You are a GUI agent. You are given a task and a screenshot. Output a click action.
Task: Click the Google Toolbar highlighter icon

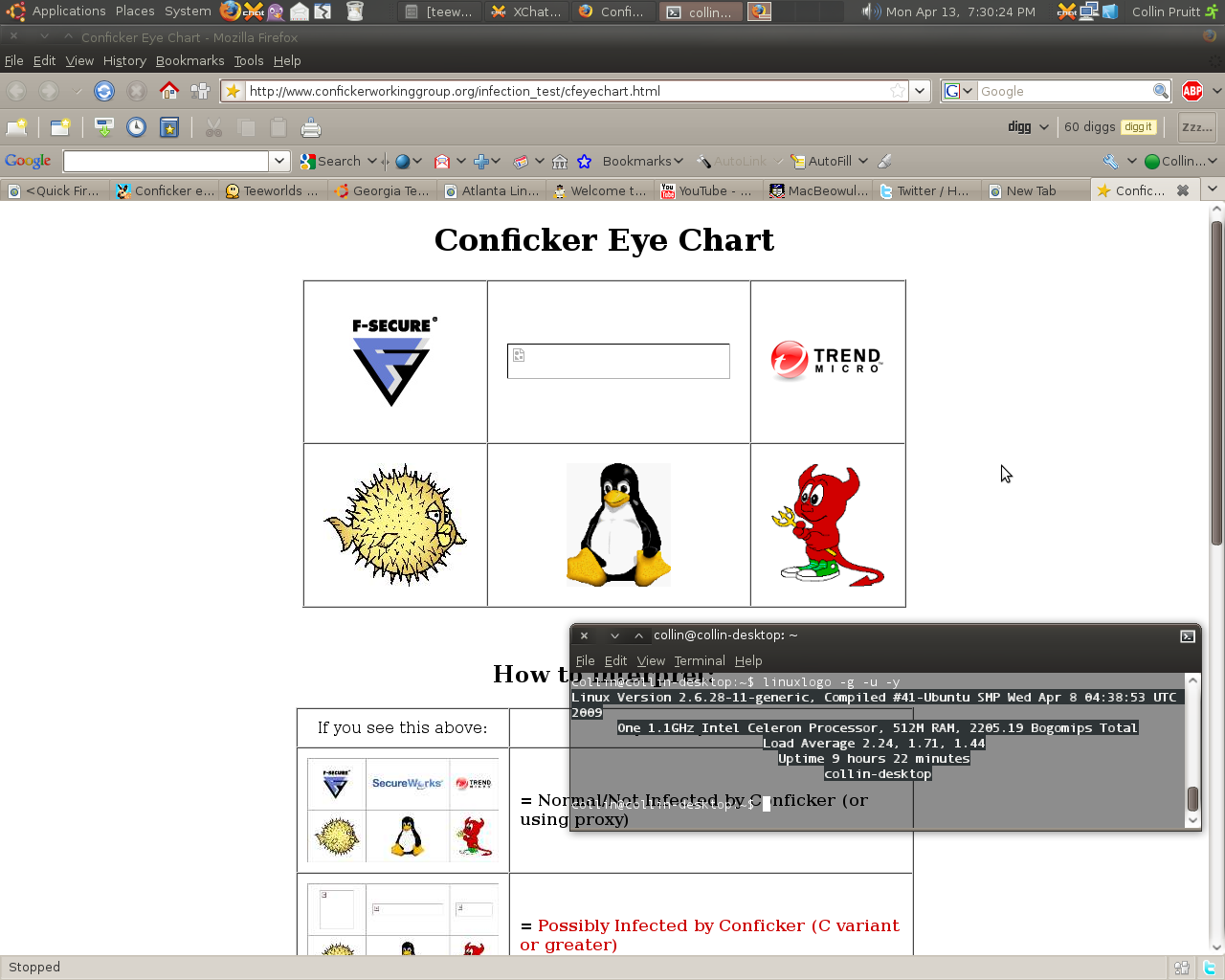[x=885, y=161]
